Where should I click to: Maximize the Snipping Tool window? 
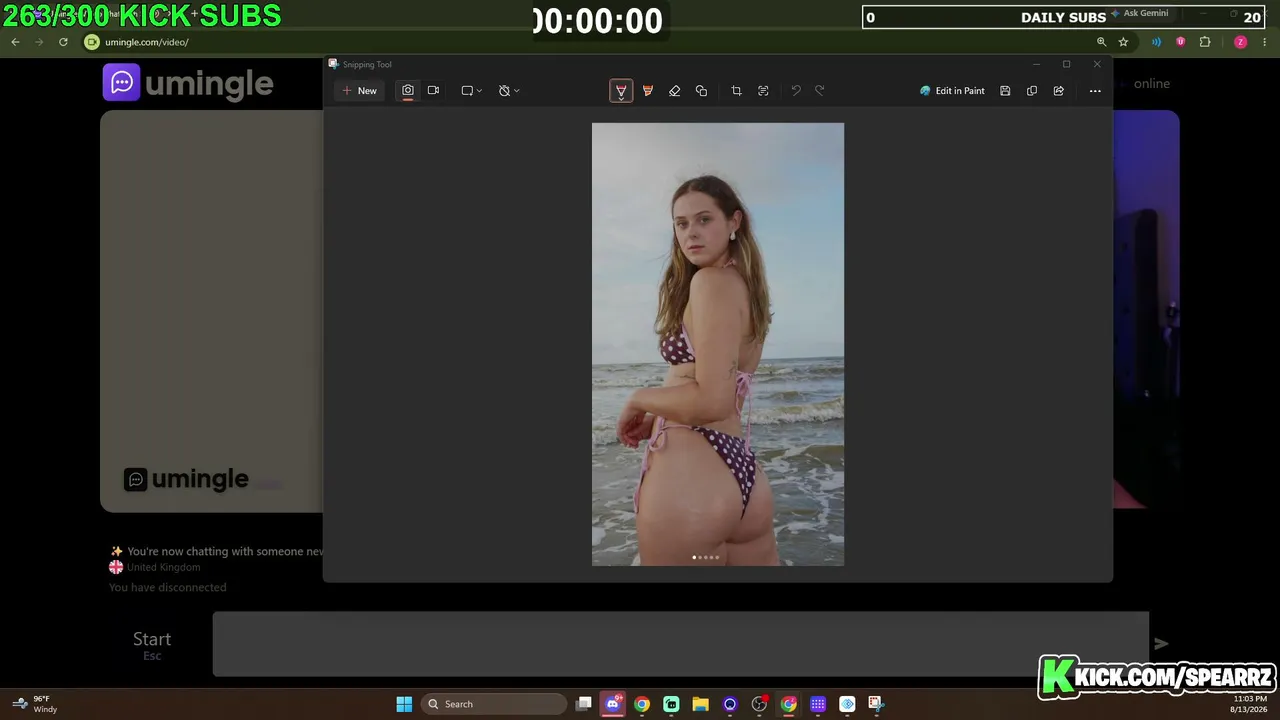(1066, 64)
